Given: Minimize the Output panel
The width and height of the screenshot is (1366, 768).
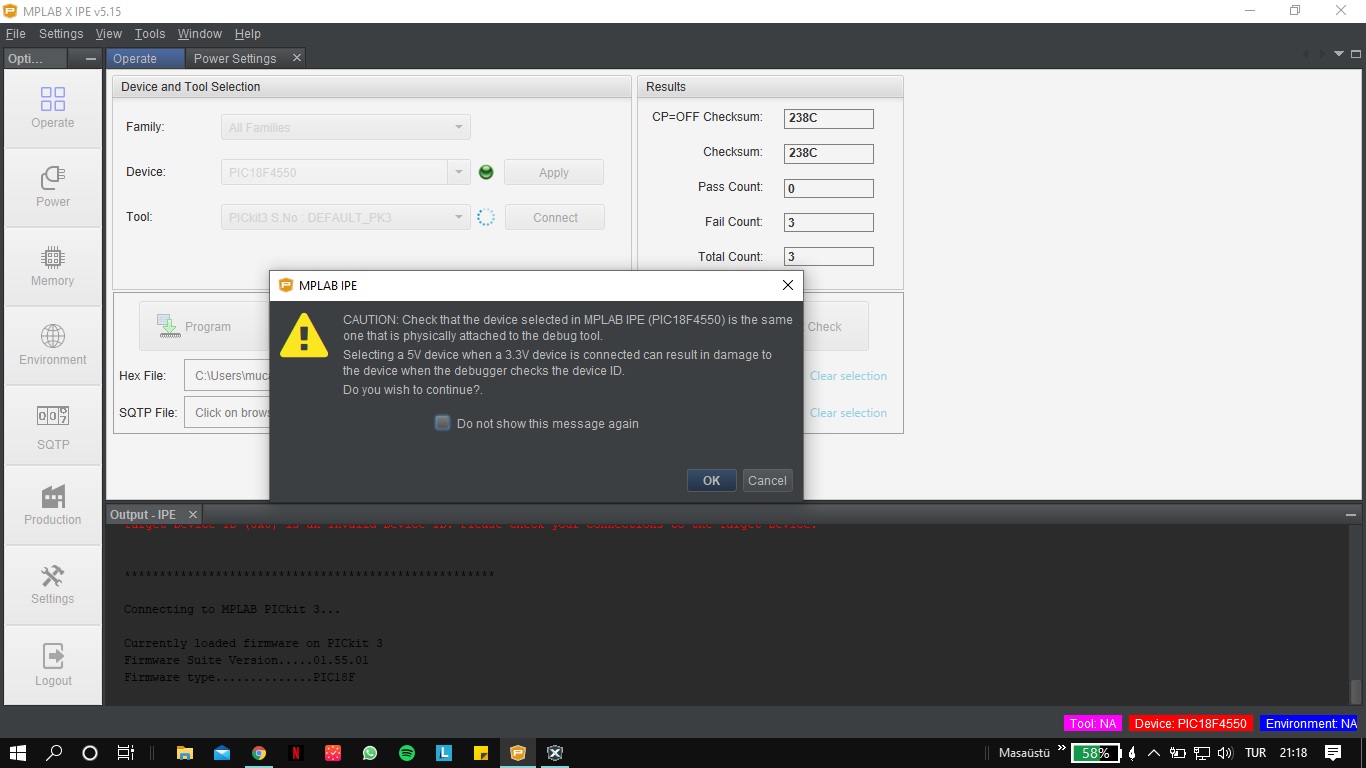Looking at the screenshot, I should click(1350, 515).
